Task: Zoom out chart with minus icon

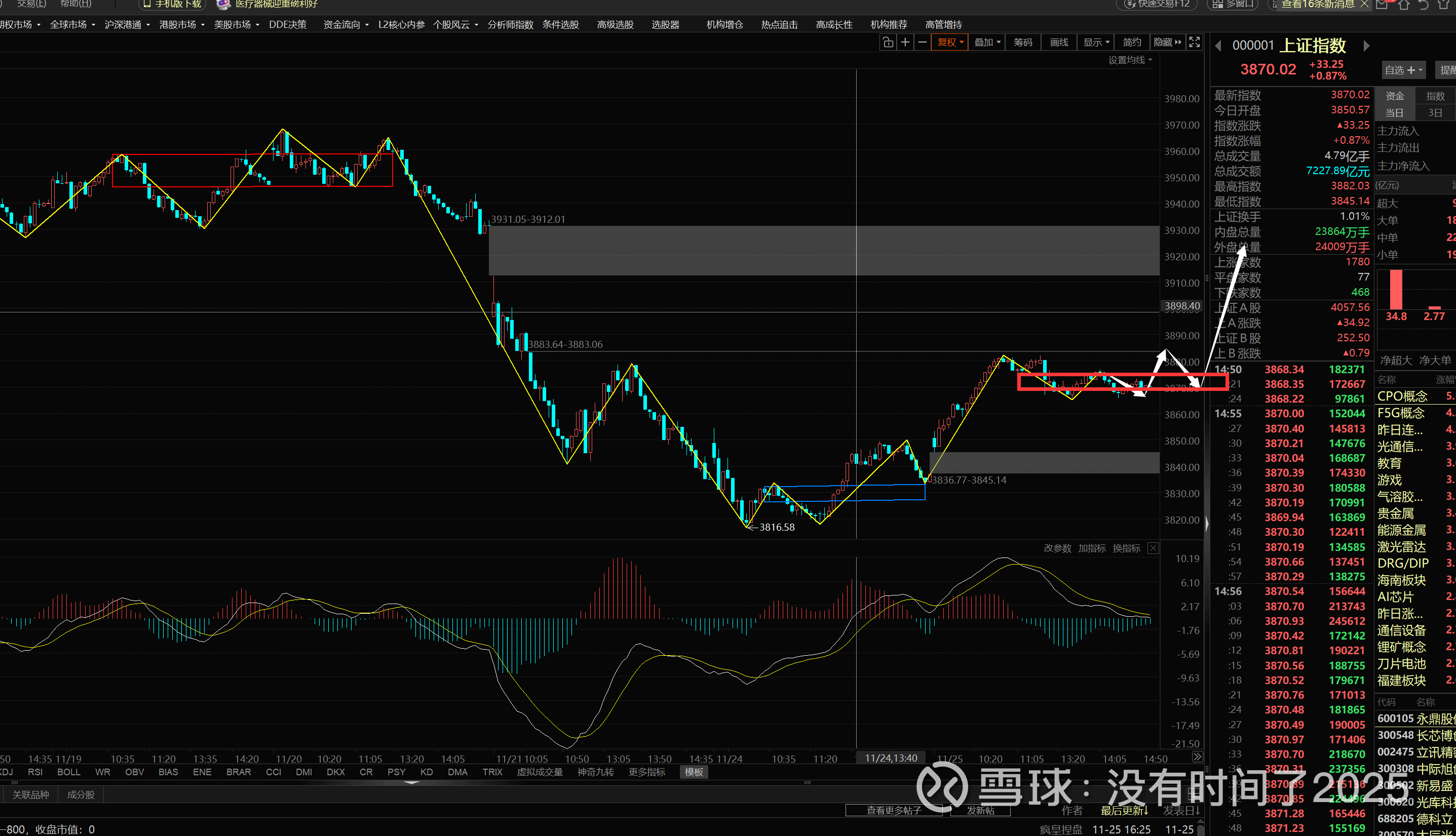Action: pyautogui.click(x=923, y=42)
